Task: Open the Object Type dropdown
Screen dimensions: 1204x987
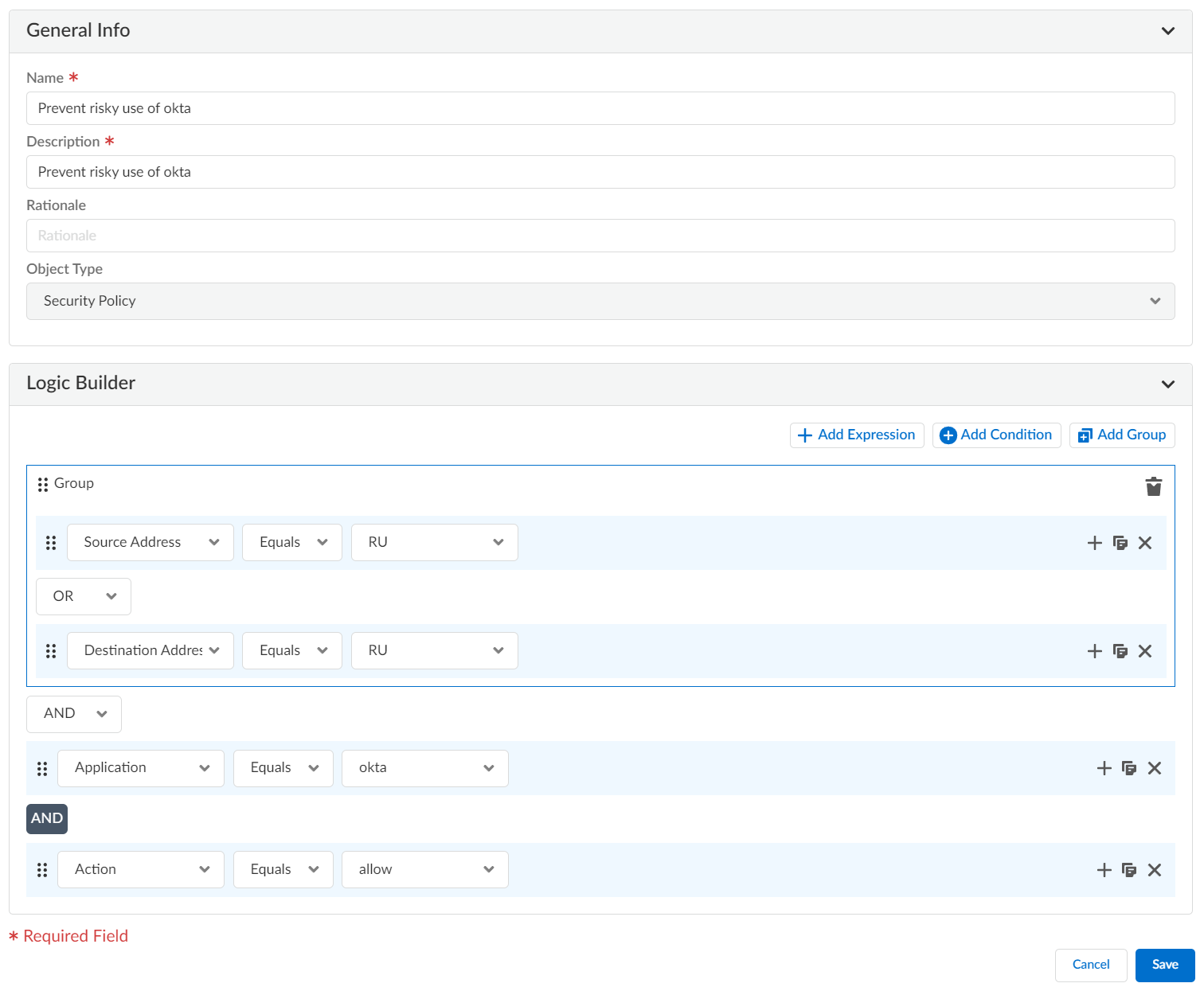Action: coord(600,301)
